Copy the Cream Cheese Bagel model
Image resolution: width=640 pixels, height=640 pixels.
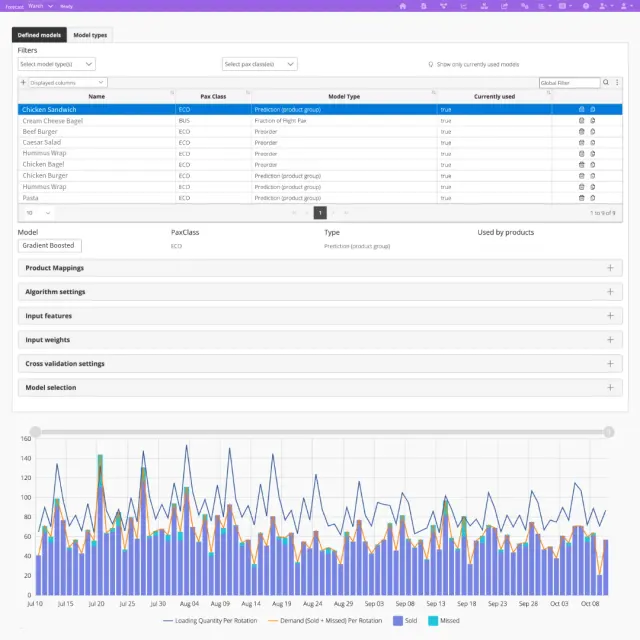tap(593, 120)
